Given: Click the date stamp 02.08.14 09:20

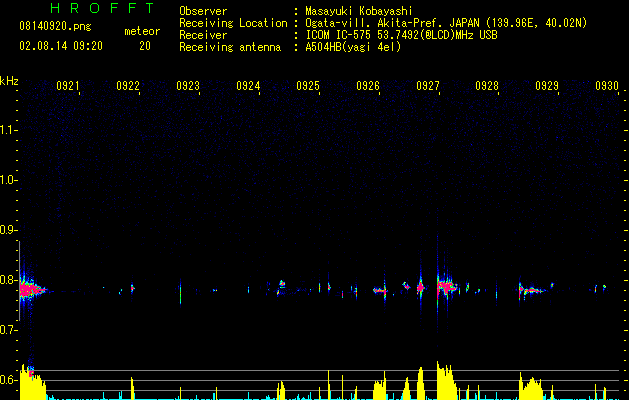Looking at the screenshot, I should tap(61, 46).
